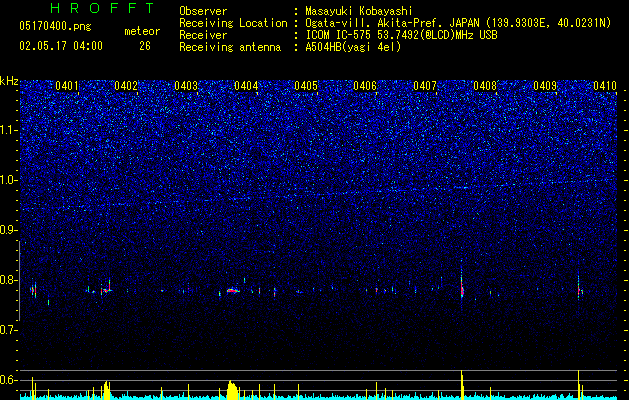The width and height of the screenshot is (629, 400).
Task: Select observer name Masayuki Kobayashi
Action: coord(359,11)
